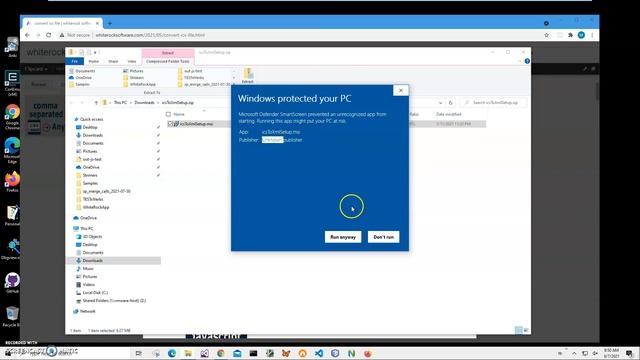
Task: Select Documents under Quick access
Action: [90, 143]
